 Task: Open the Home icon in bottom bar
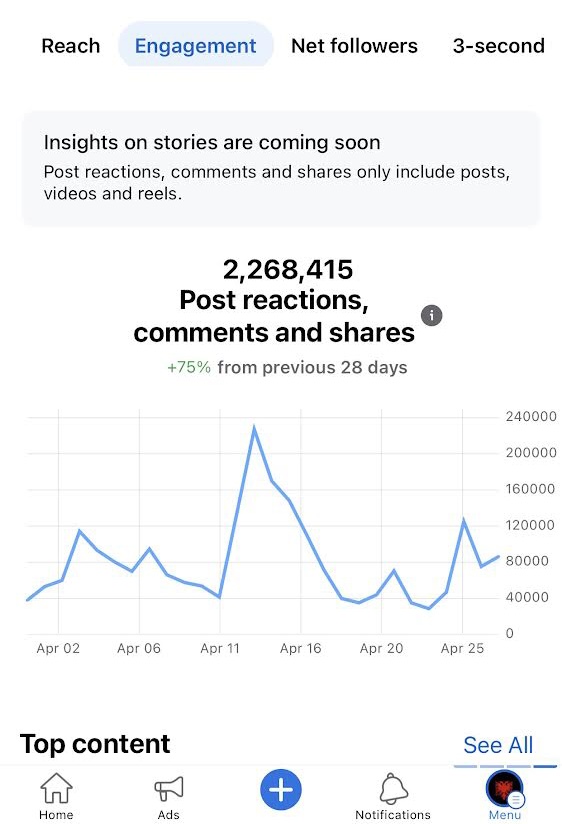click(x=56, y=788)
